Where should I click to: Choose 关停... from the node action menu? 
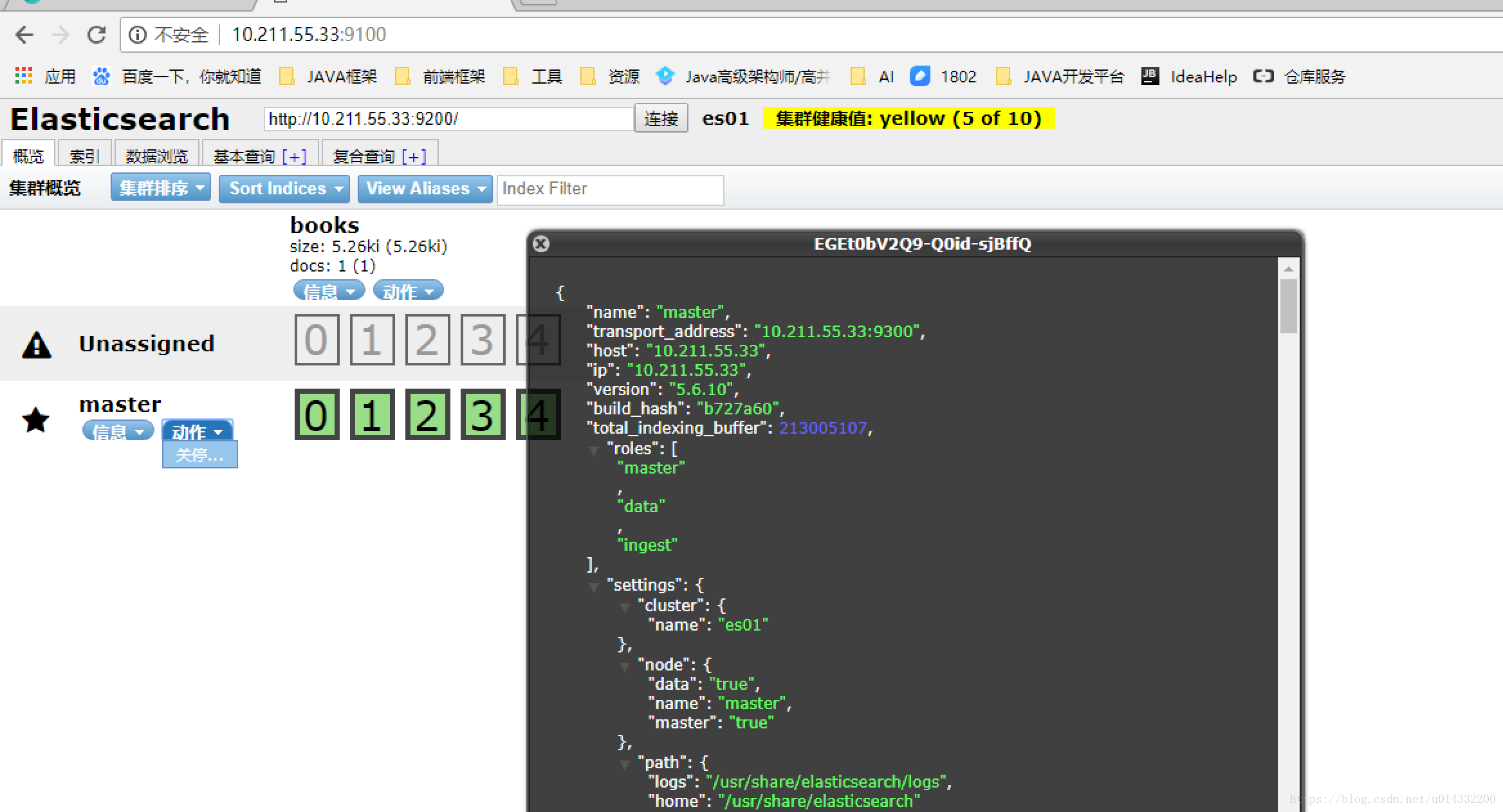pyautogui.click(x=200, y=454)
